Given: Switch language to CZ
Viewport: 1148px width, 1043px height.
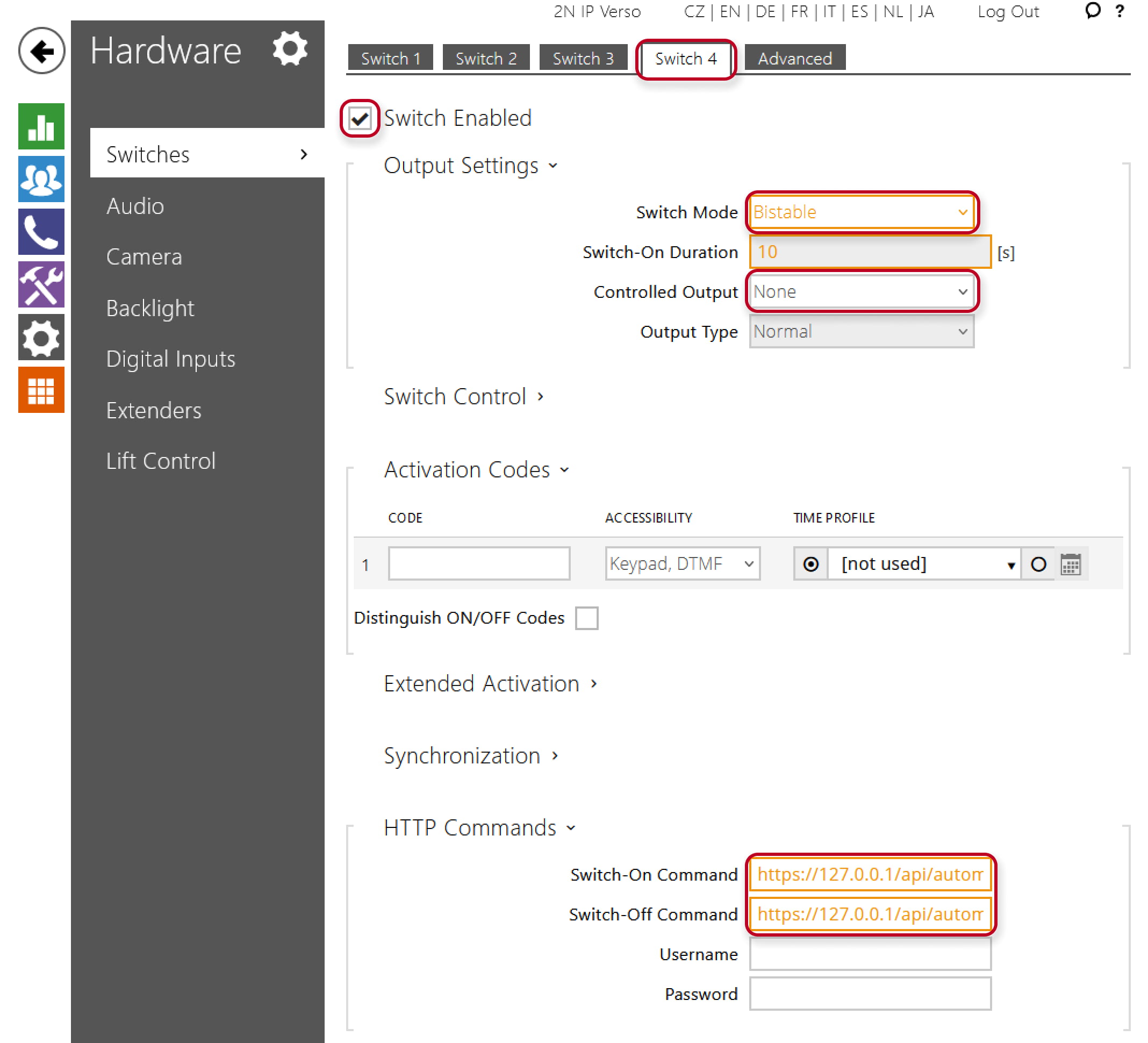Looking at the screenshot, I should [x=694, y=11].
